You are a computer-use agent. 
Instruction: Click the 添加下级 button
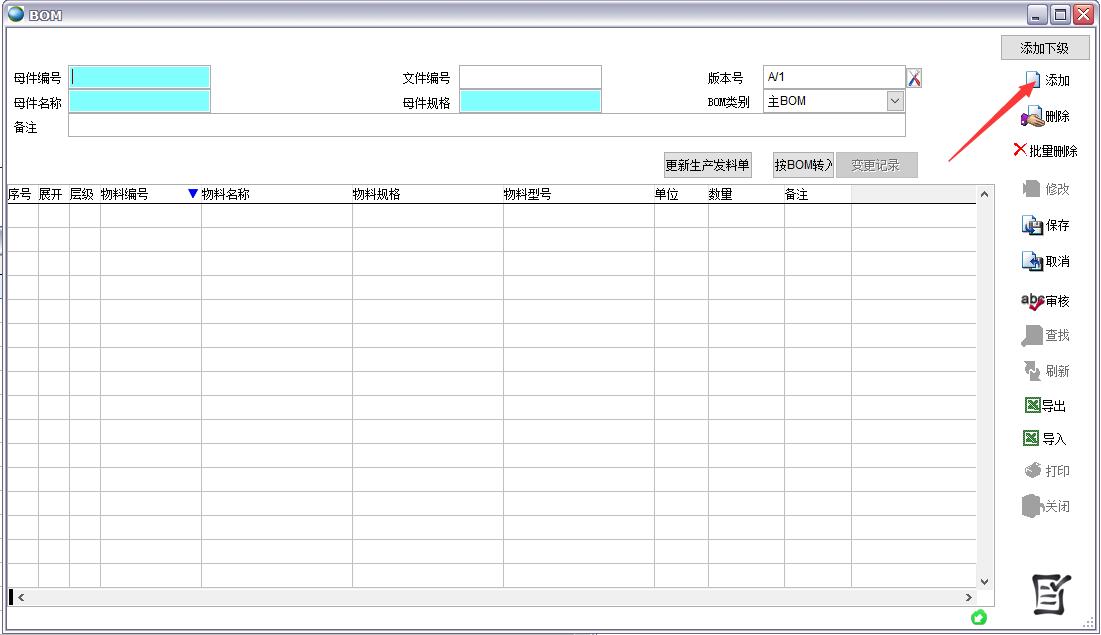(1044, 48)
